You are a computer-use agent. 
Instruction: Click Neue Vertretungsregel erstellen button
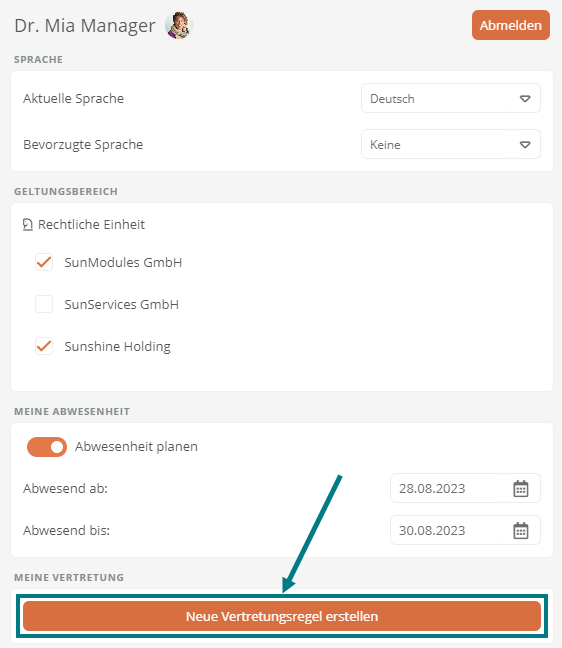coord(282,616)
